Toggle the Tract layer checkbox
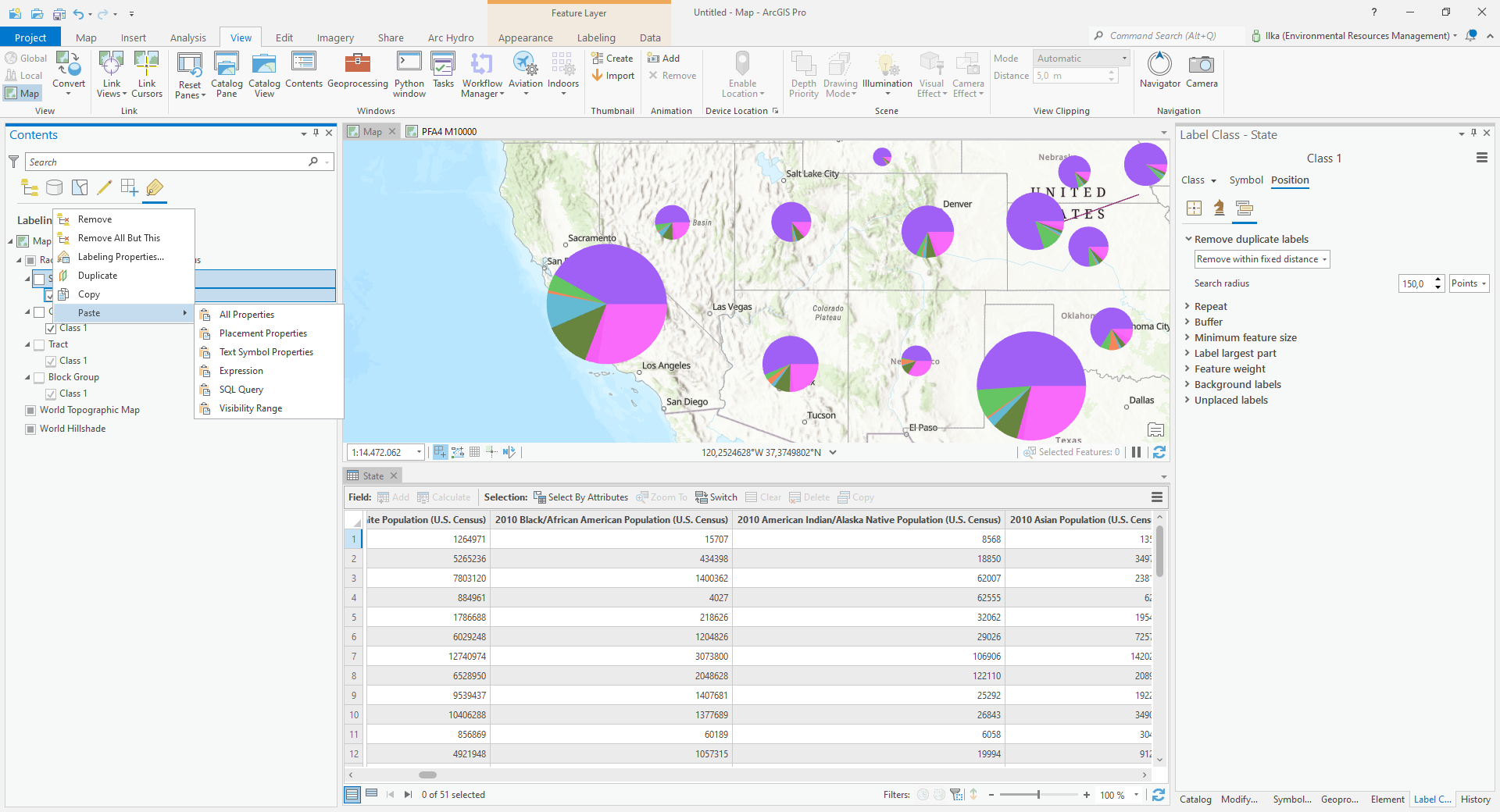Screen dimensions: 1500x812 [39, 345]
